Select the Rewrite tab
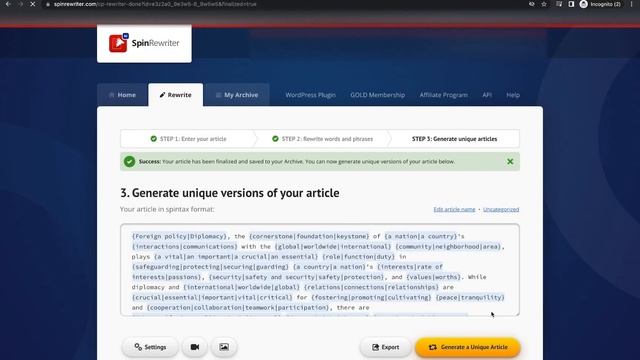This screenshot has width=640, height=360. click(x=176, y=95)
